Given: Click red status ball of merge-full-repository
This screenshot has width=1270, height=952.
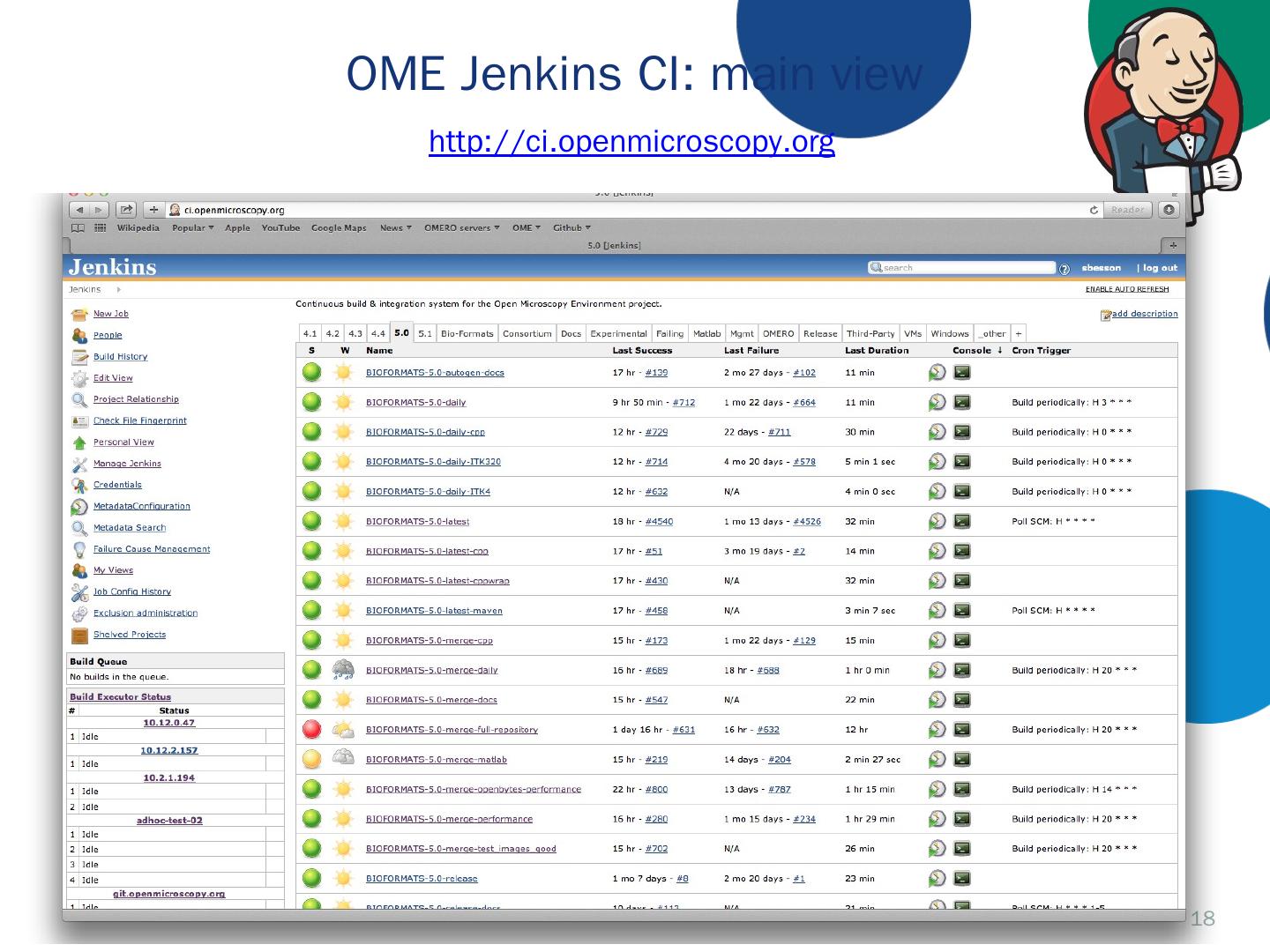Looking at the screenshot, I should [x=311, y=730].
